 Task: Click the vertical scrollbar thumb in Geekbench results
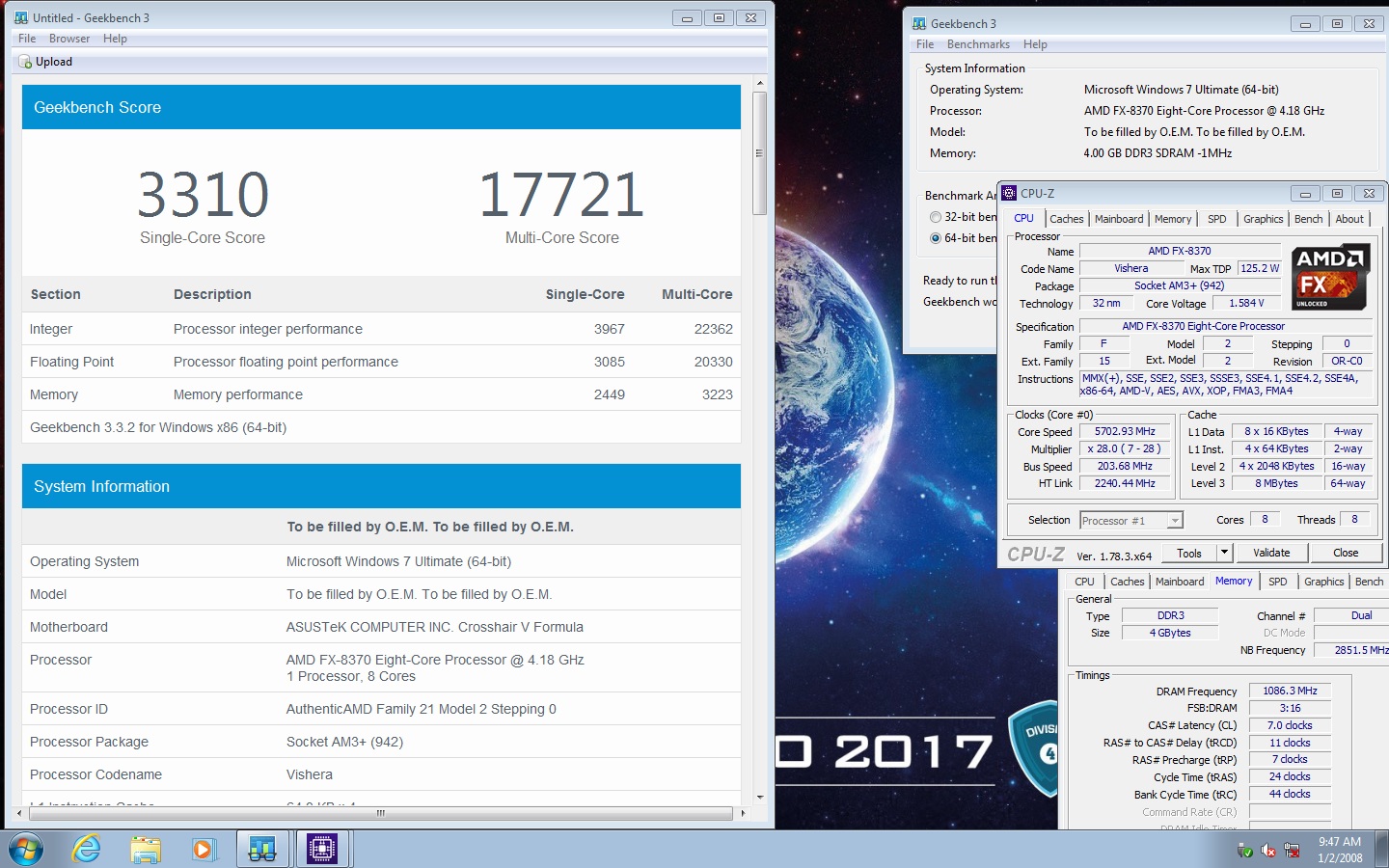coord(759,153)
